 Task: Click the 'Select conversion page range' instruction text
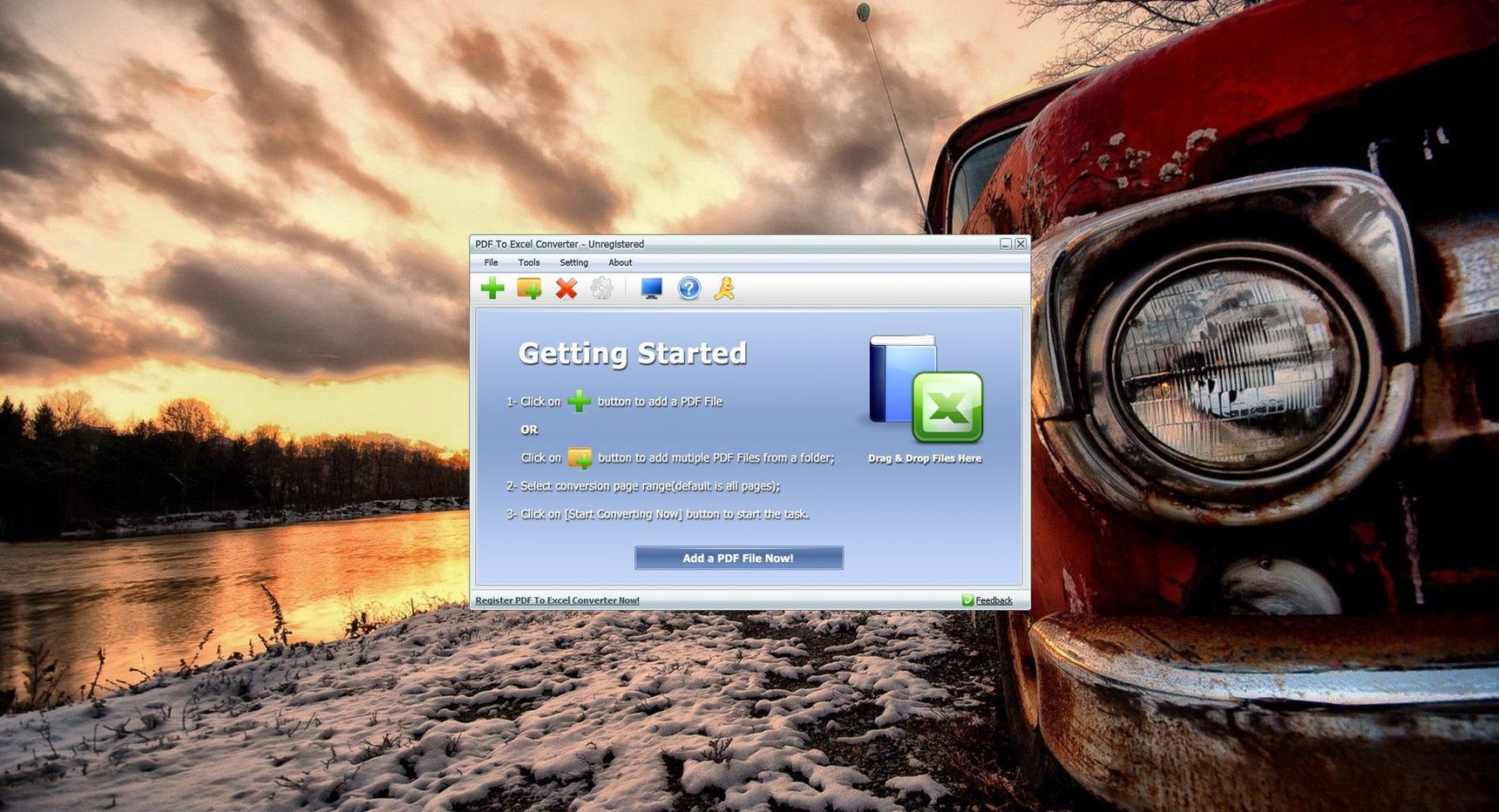pos(643,486)
